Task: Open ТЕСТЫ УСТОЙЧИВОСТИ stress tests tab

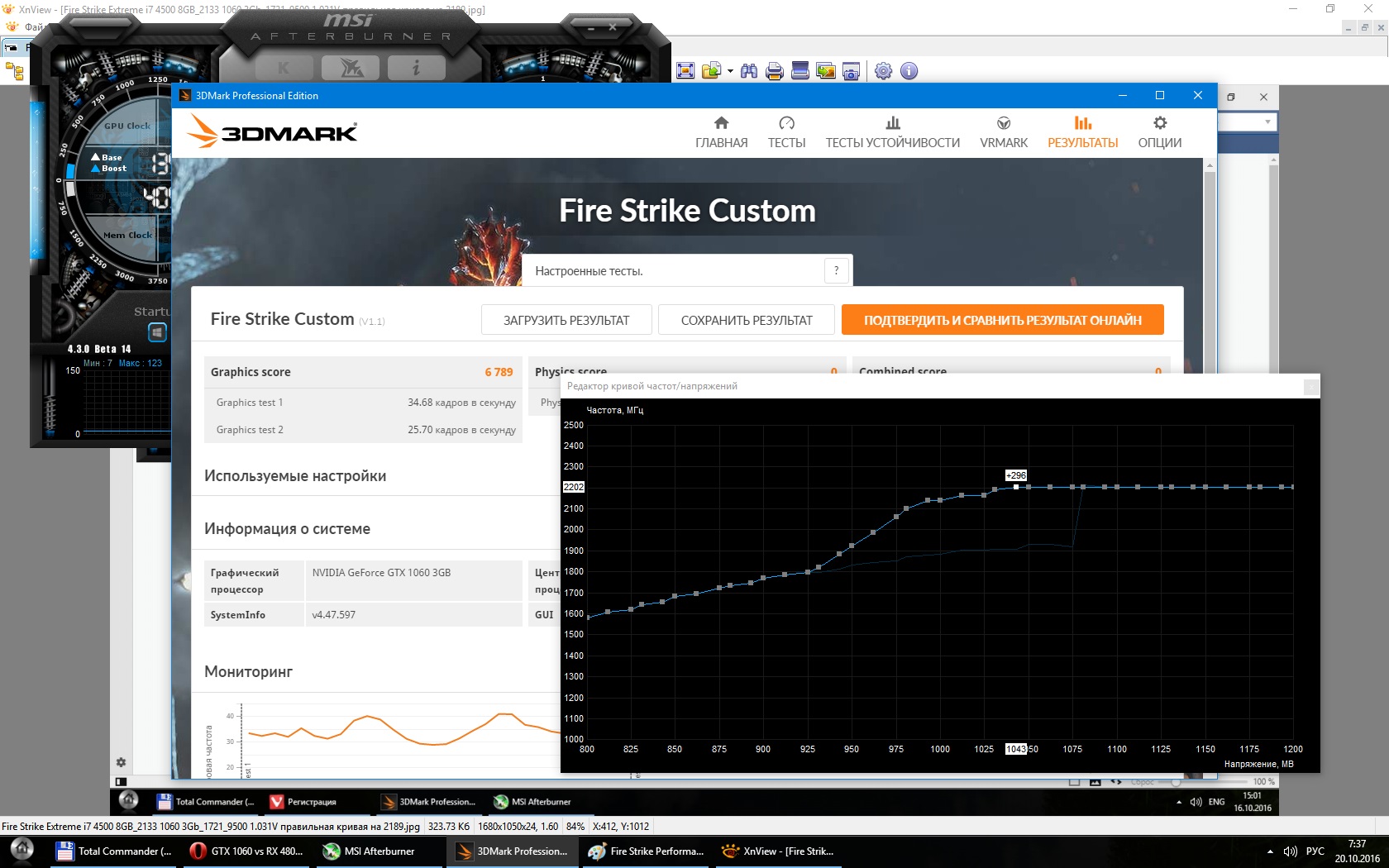Action: click(x=892, y=132)
